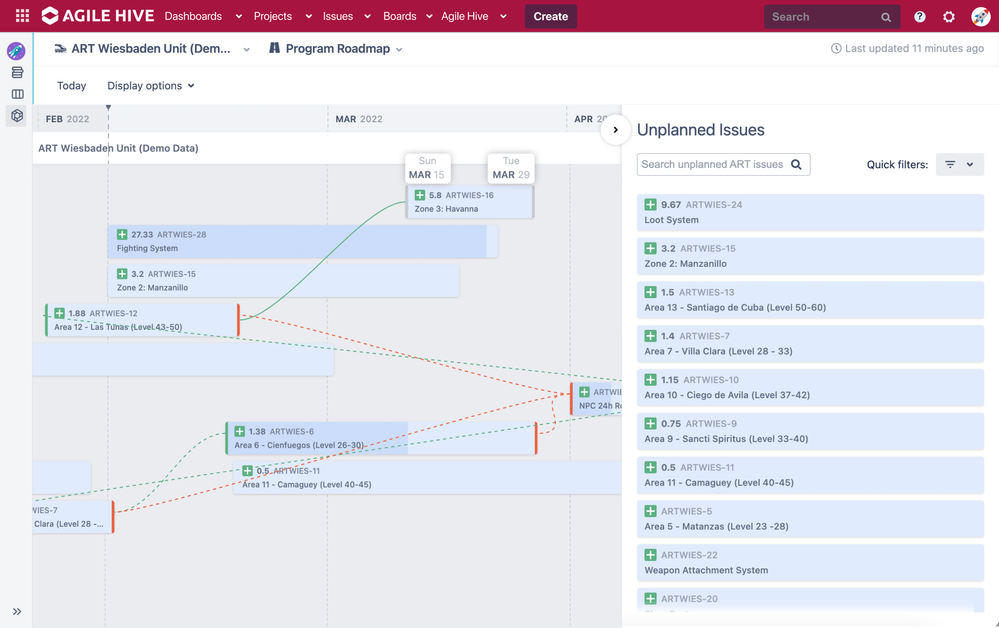Click the Create button
The width and height of the screenshot is (999, 628).
pos(550,17)
